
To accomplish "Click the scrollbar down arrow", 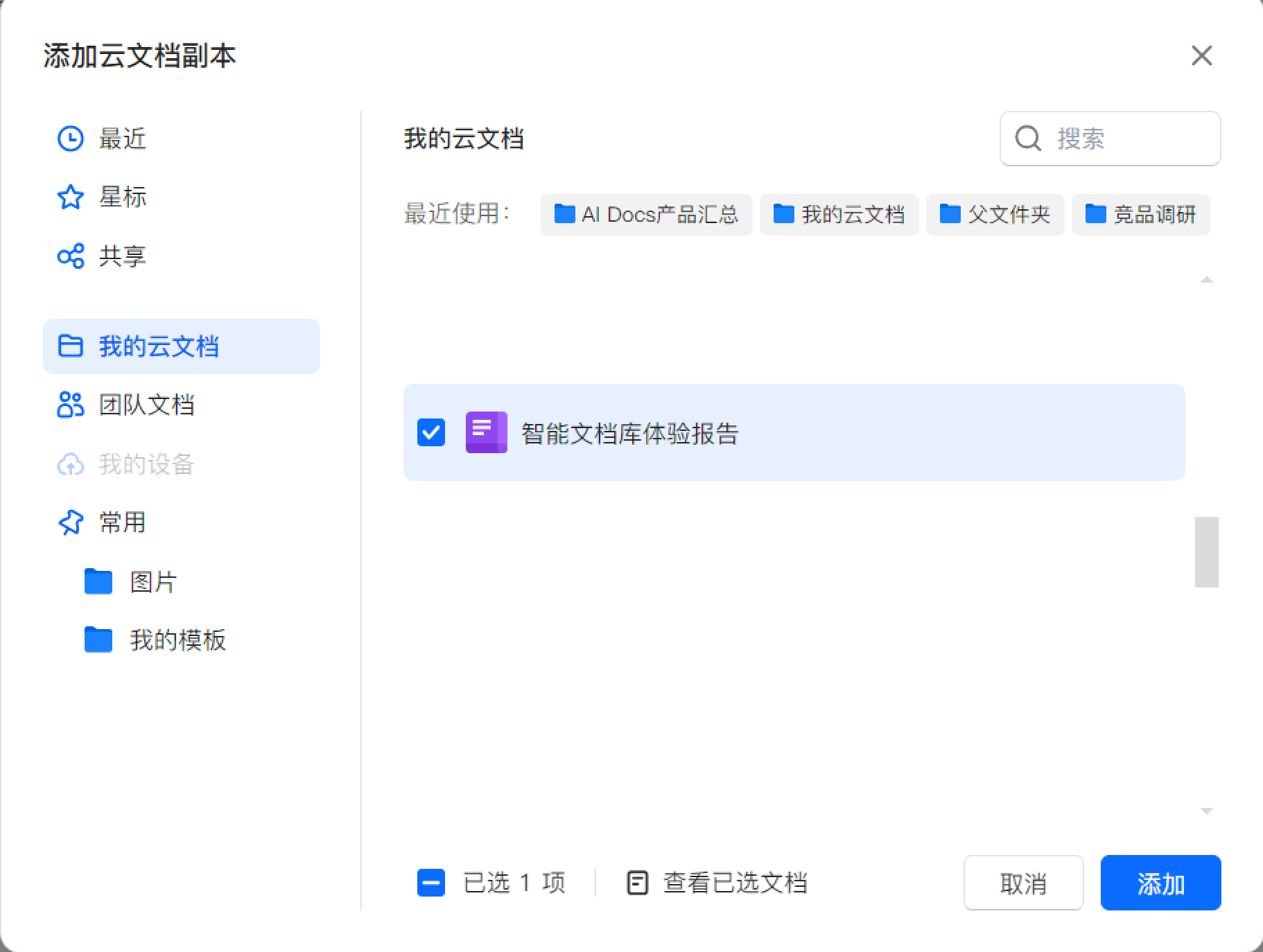I will point(1206,811).
